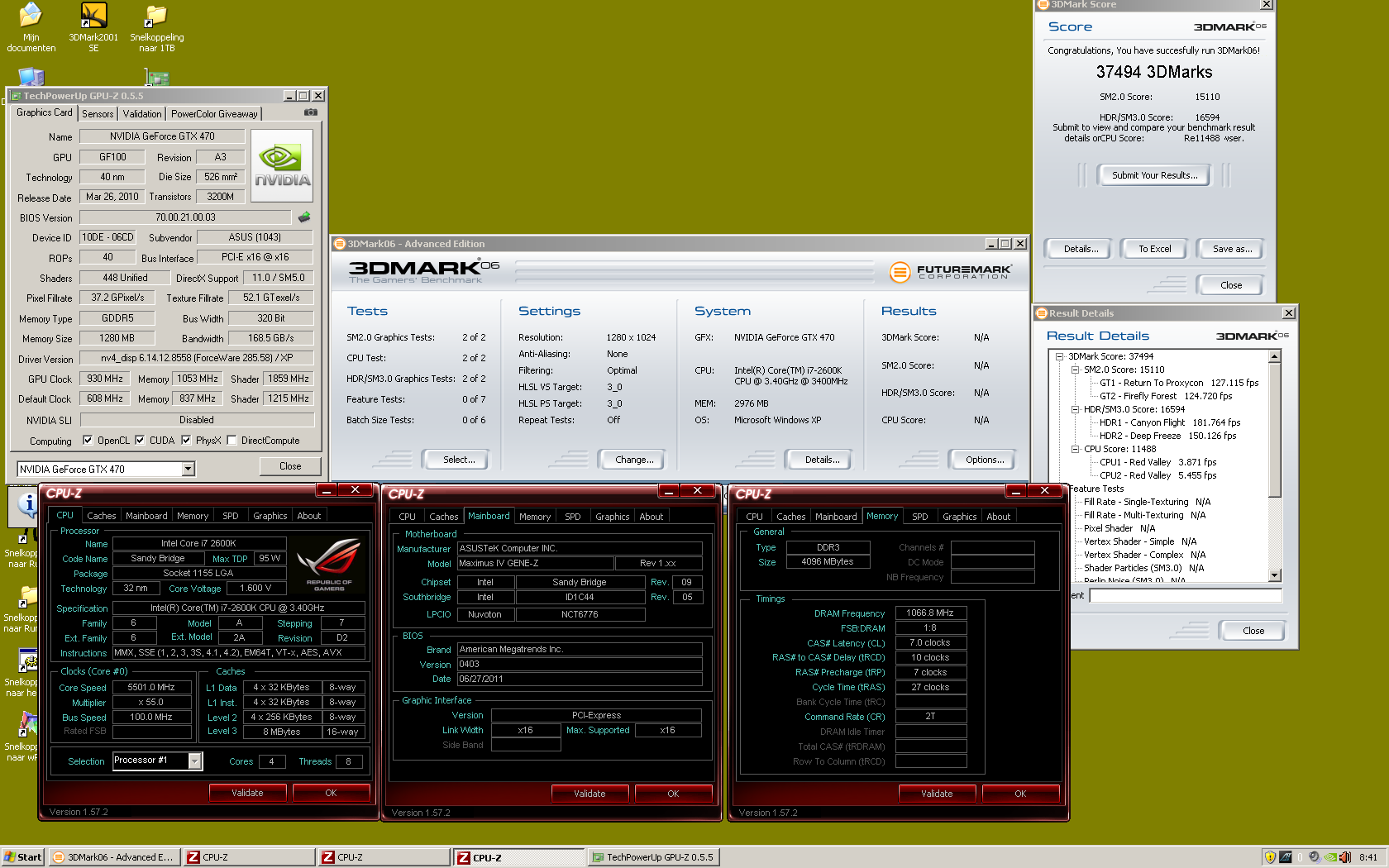1389x868 pixels.
Task: Select Graphics tab in right CPU-Z window
Action: tap(960, 517)
